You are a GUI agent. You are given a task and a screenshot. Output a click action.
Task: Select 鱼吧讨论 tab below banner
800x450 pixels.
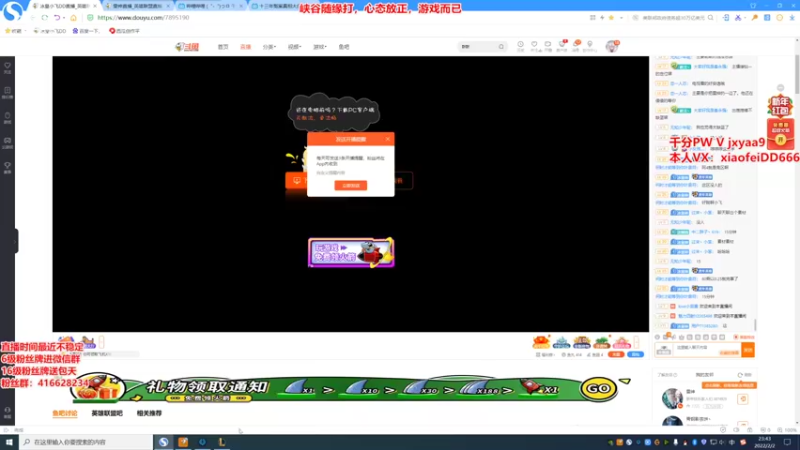(x=65, y=413)
